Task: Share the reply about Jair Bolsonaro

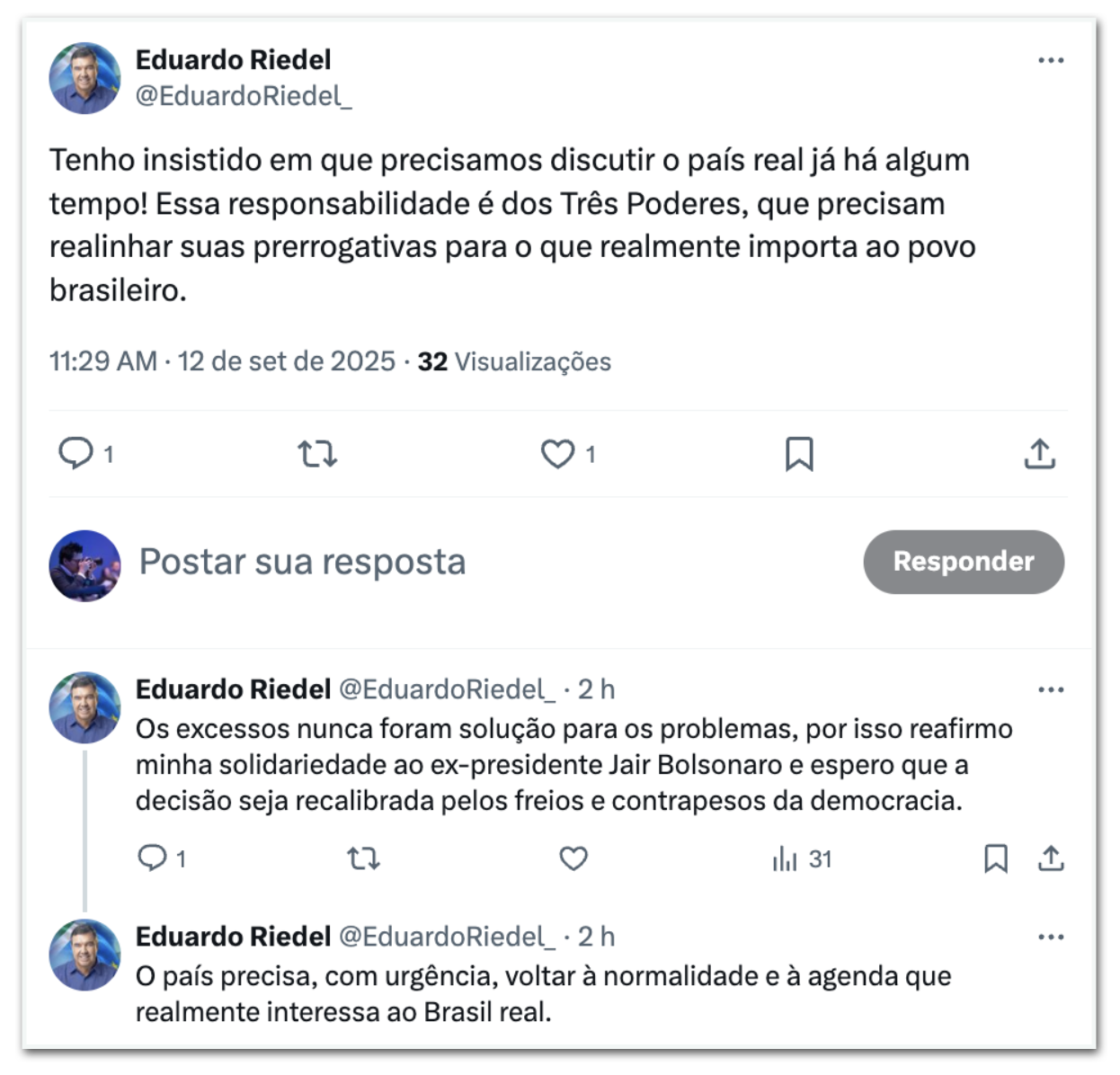Action: pos(1050,859)
